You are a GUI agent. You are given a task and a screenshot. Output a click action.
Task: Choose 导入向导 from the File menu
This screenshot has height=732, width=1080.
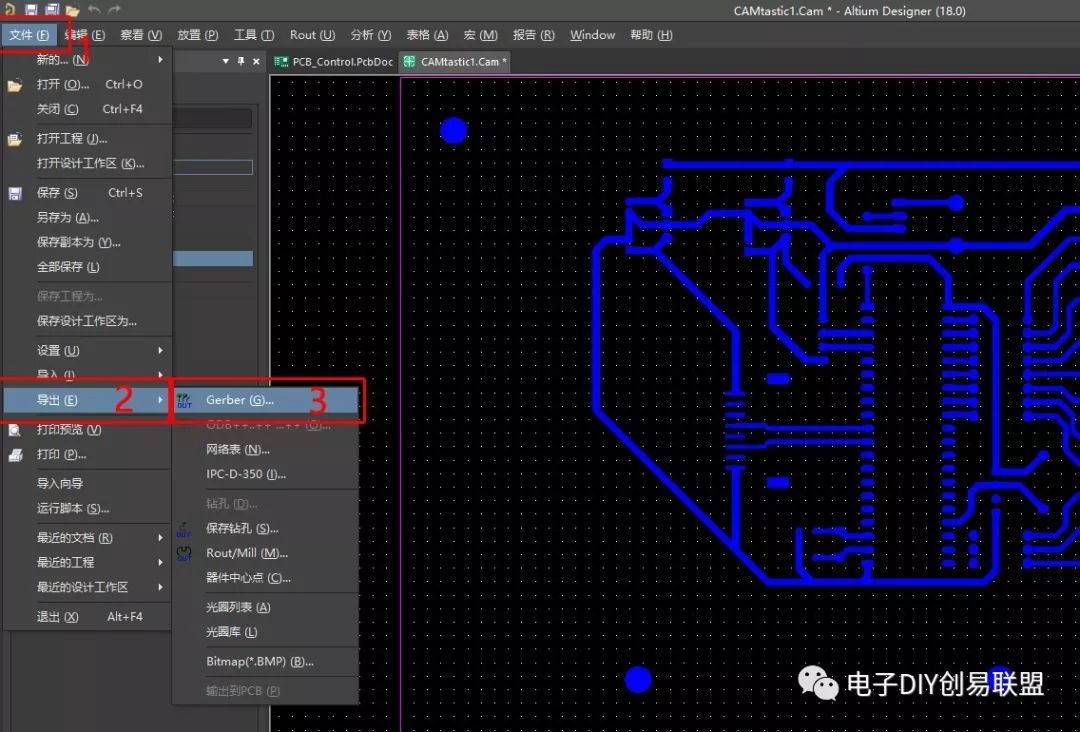coord(87,483)
